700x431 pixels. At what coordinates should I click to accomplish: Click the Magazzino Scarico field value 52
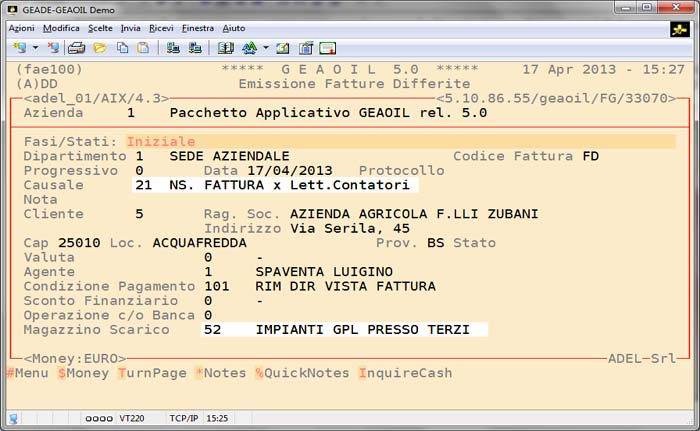(211, 329)
